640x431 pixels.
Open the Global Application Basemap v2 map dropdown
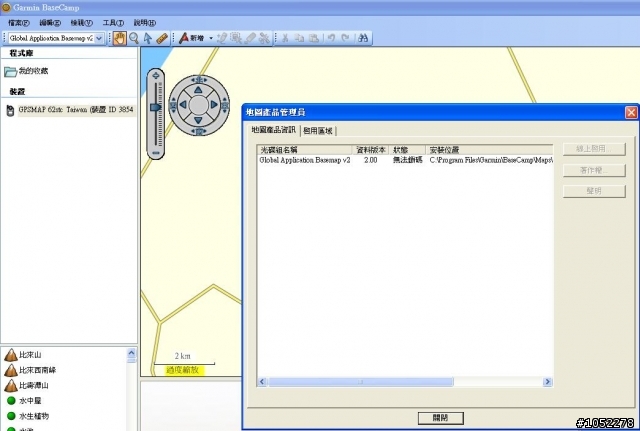(99, 38)
